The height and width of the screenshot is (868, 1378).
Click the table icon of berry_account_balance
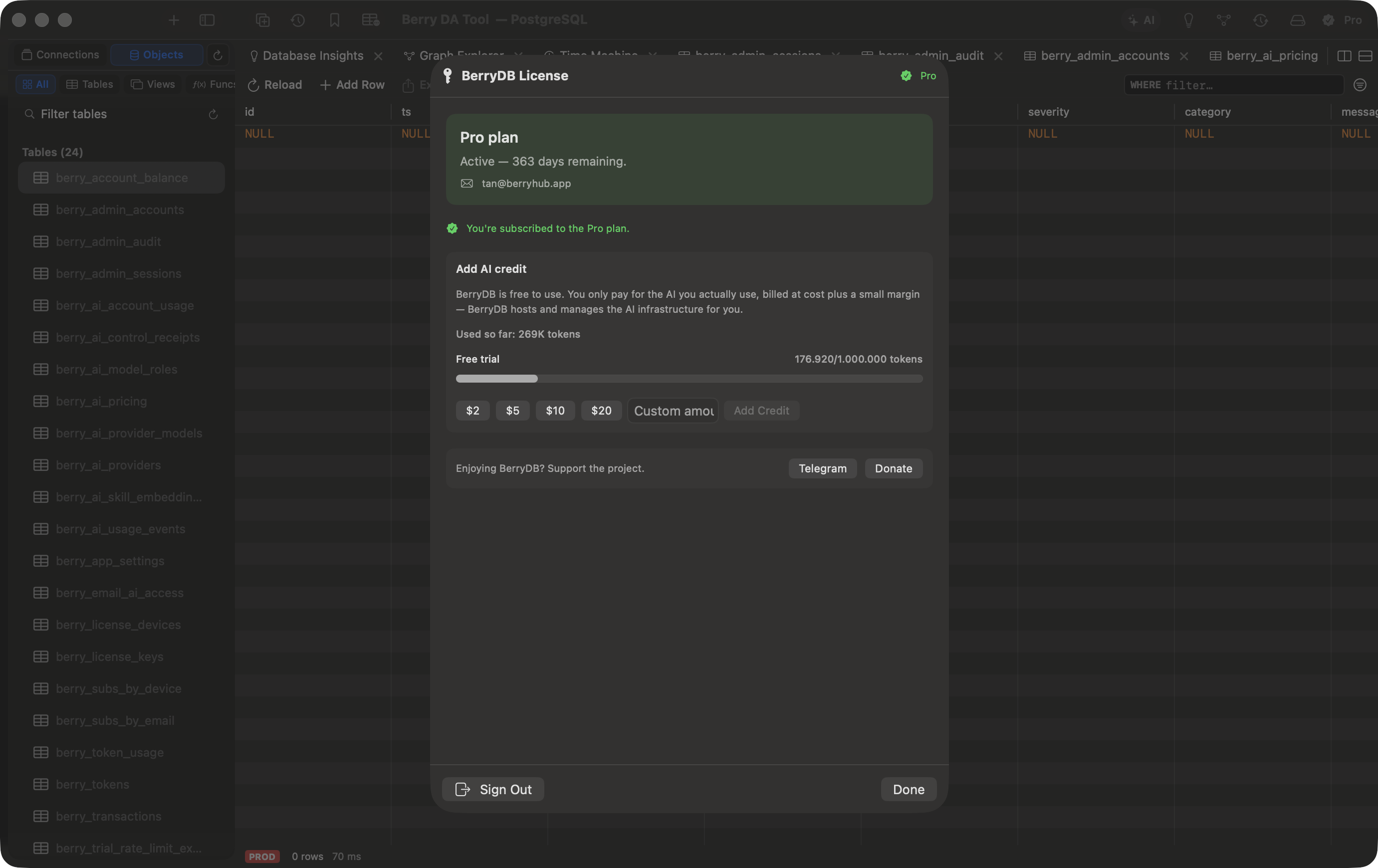(x=40, y=178)
